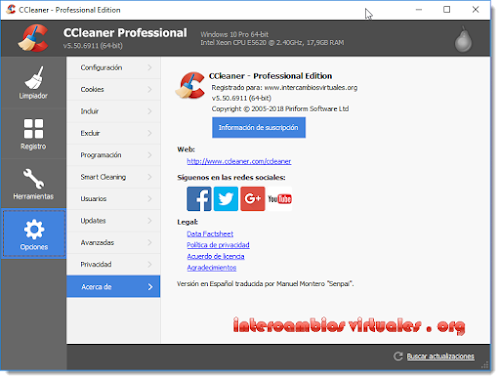The image size is (500, 380).
Task: Open the Twitter social page
Action: tap(226, 199)
